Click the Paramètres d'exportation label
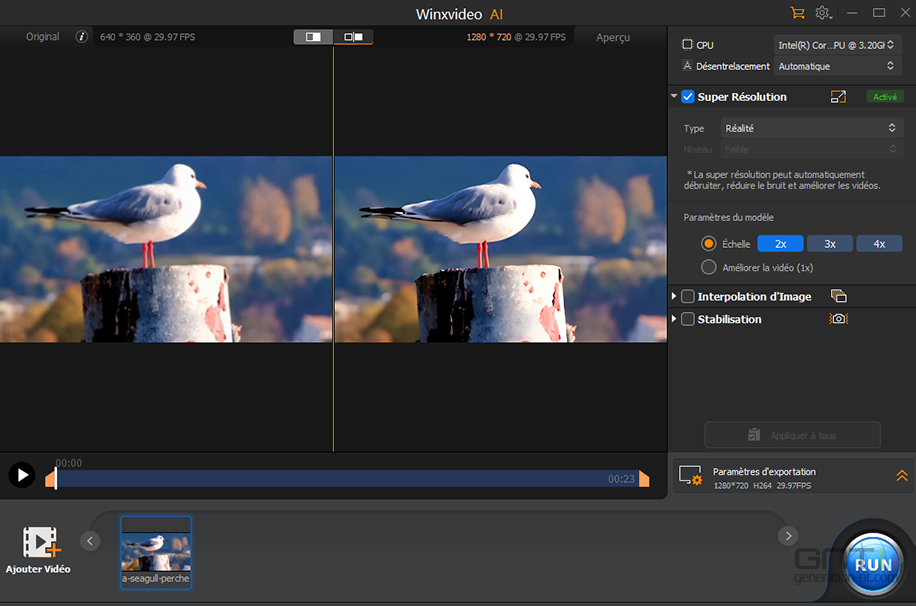Screen dimensions: 916x606 point(764,472)
